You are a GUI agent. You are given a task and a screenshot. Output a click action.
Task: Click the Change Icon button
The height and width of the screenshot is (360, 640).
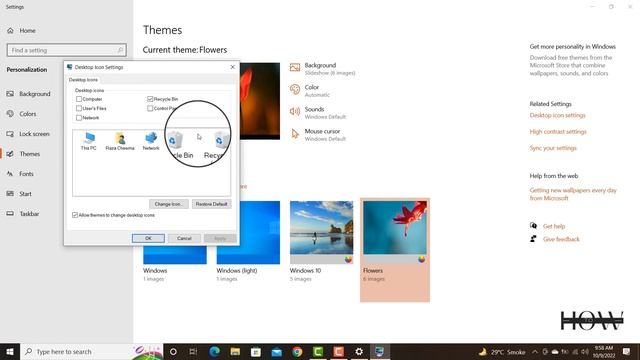[x=169, y=204]
